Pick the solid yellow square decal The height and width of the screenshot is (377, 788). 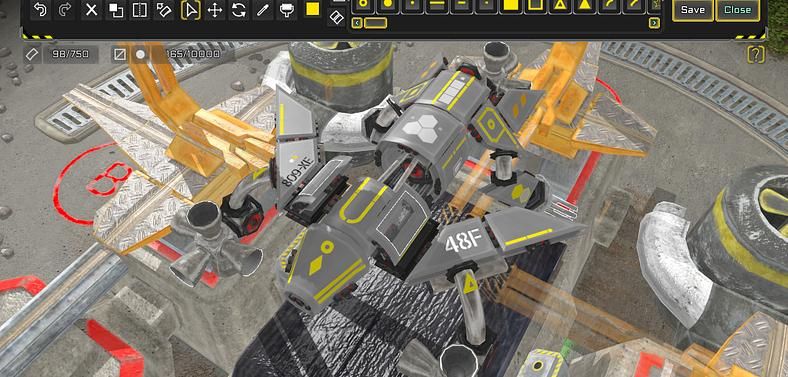(x=511, y=5)
